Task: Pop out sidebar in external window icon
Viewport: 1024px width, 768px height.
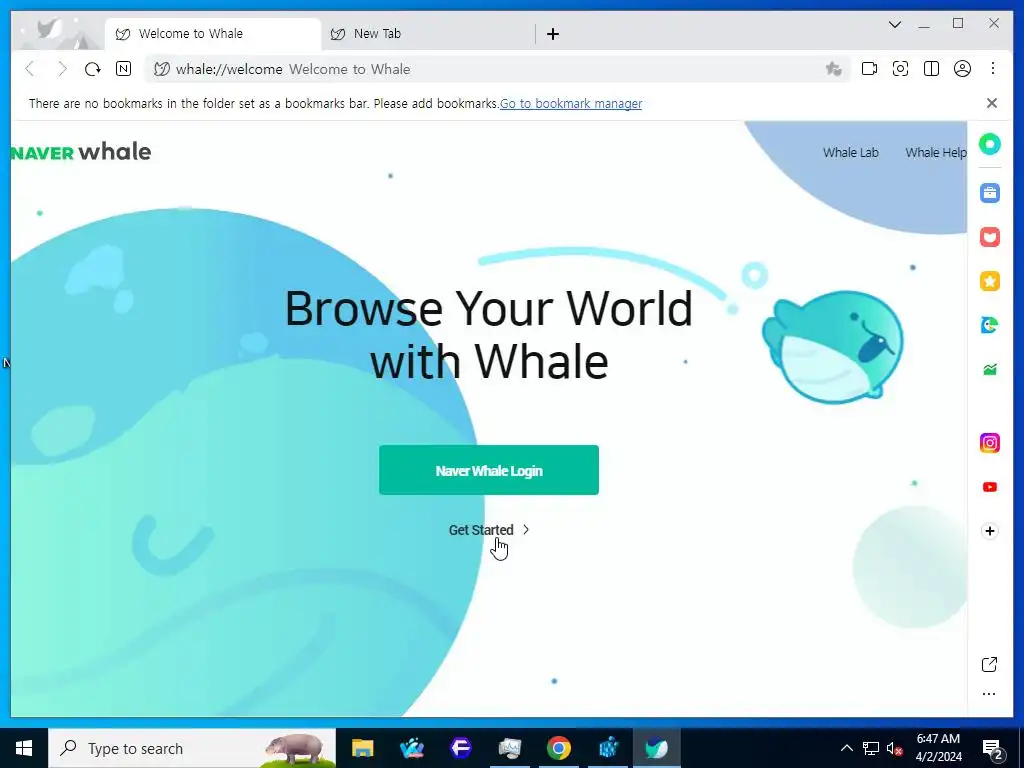Action: click(989, 665)
